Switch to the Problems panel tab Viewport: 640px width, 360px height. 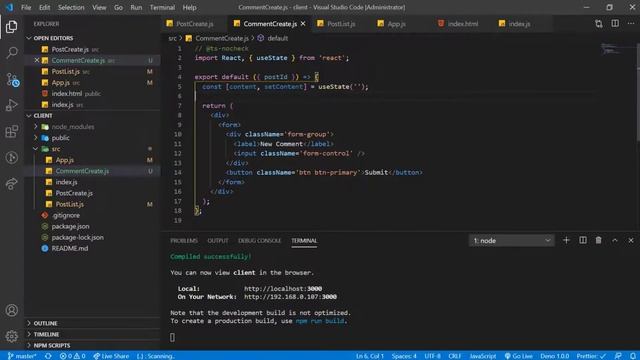[x=184, y=241]
